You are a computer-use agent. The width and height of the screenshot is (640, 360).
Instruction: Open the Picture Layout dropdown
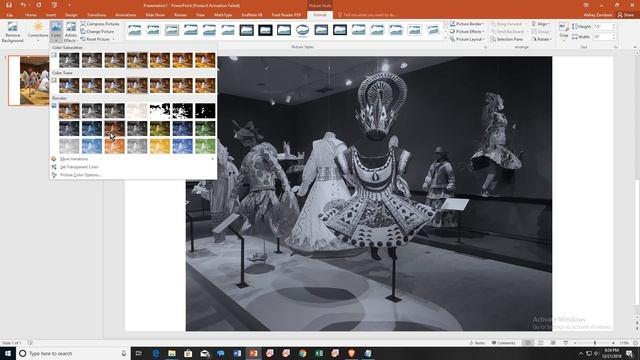(467, 39)
